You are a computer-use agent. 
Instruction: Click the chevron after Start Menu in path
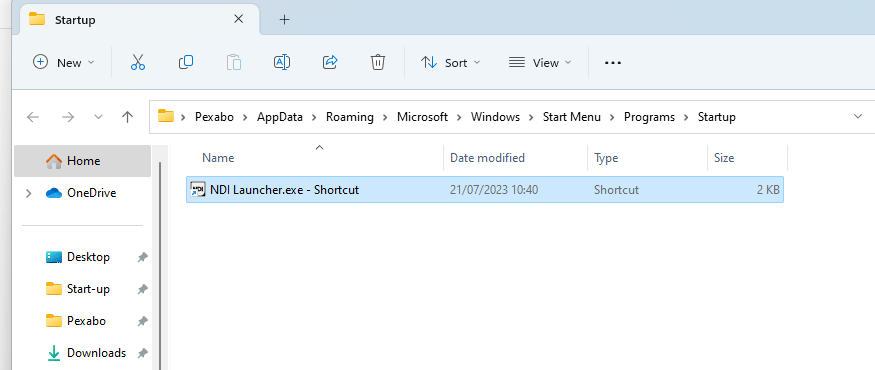click(612, 117)
